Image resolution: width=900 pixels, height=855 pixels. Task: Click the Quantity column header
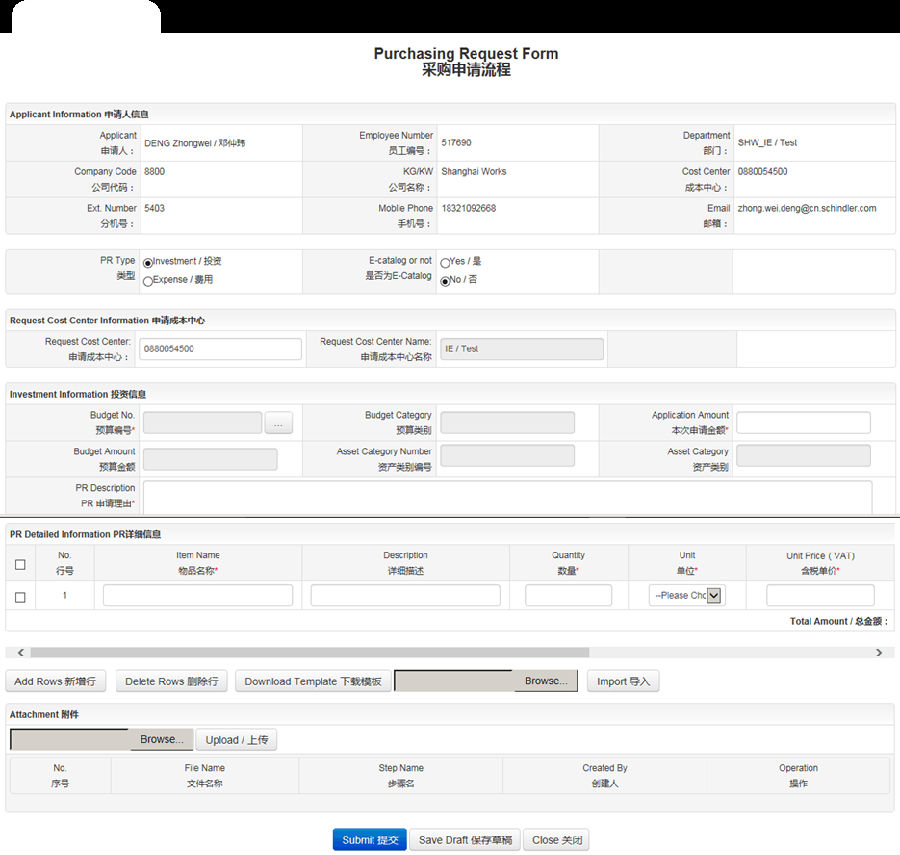tap(568, 563)
